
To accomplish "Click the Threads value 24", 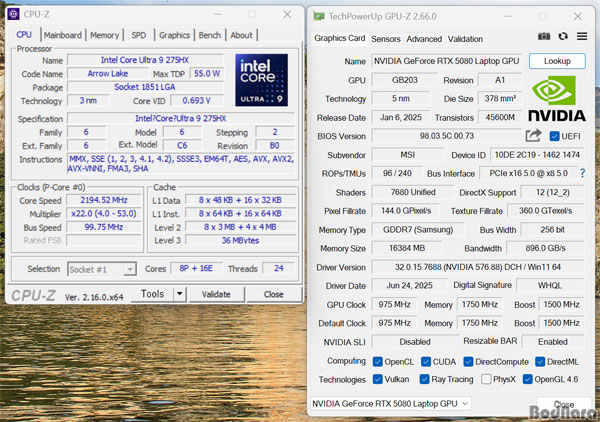I will coord(279,268).
